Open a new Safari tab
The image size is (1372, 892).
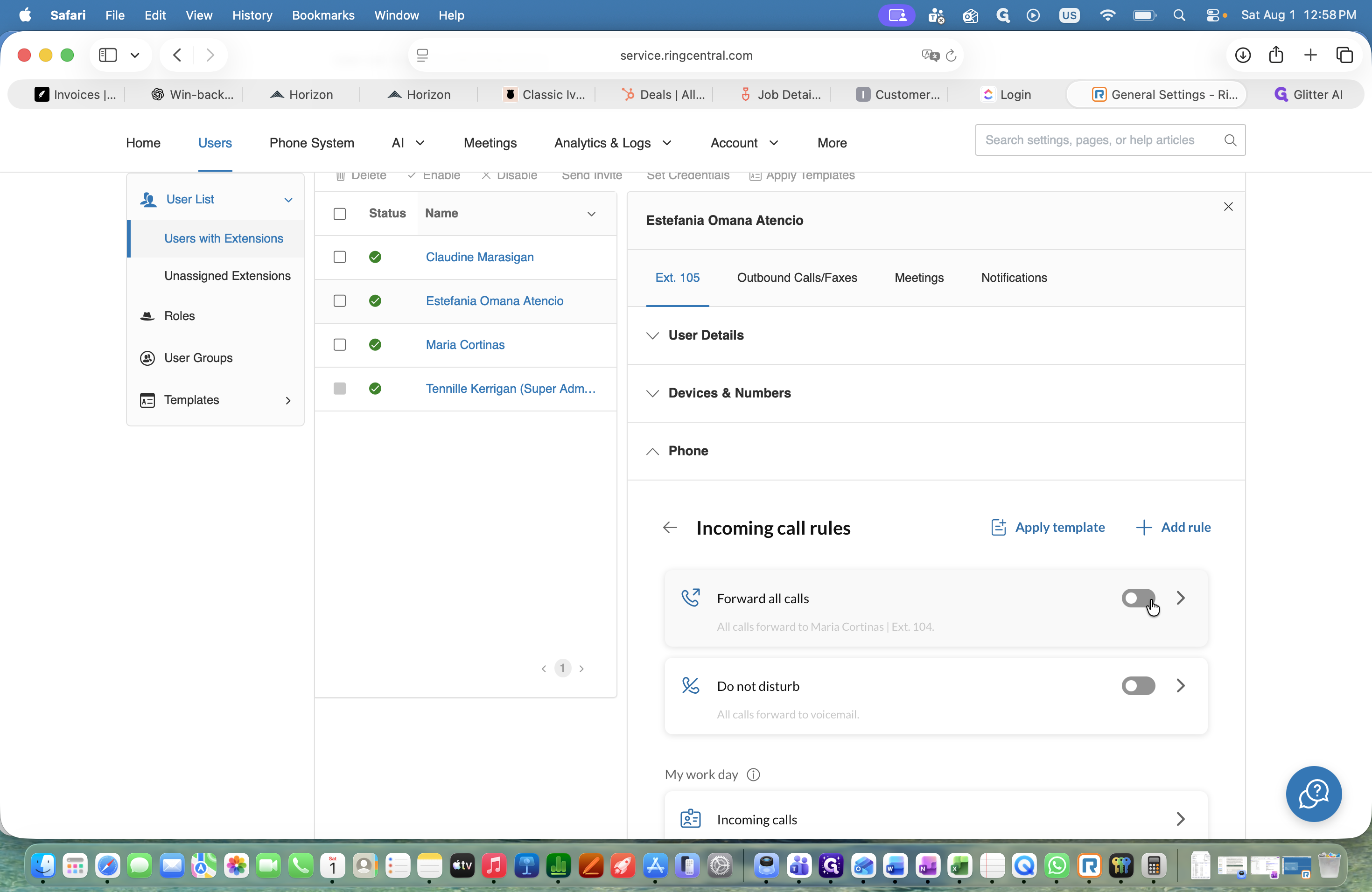tap(1310, 55)
